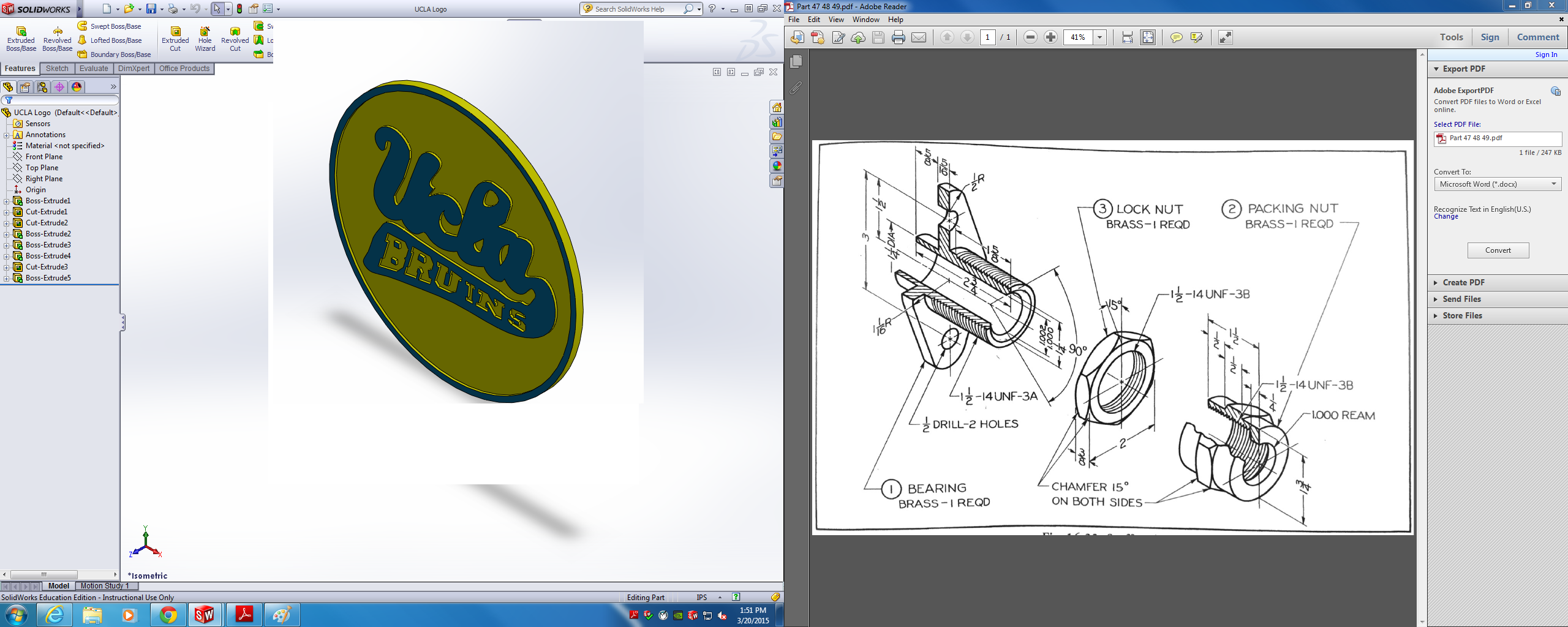This screenshot has width=1568, height=627.
Task: Click the Adobe Reader Print icon
Action: coord(899,37)
